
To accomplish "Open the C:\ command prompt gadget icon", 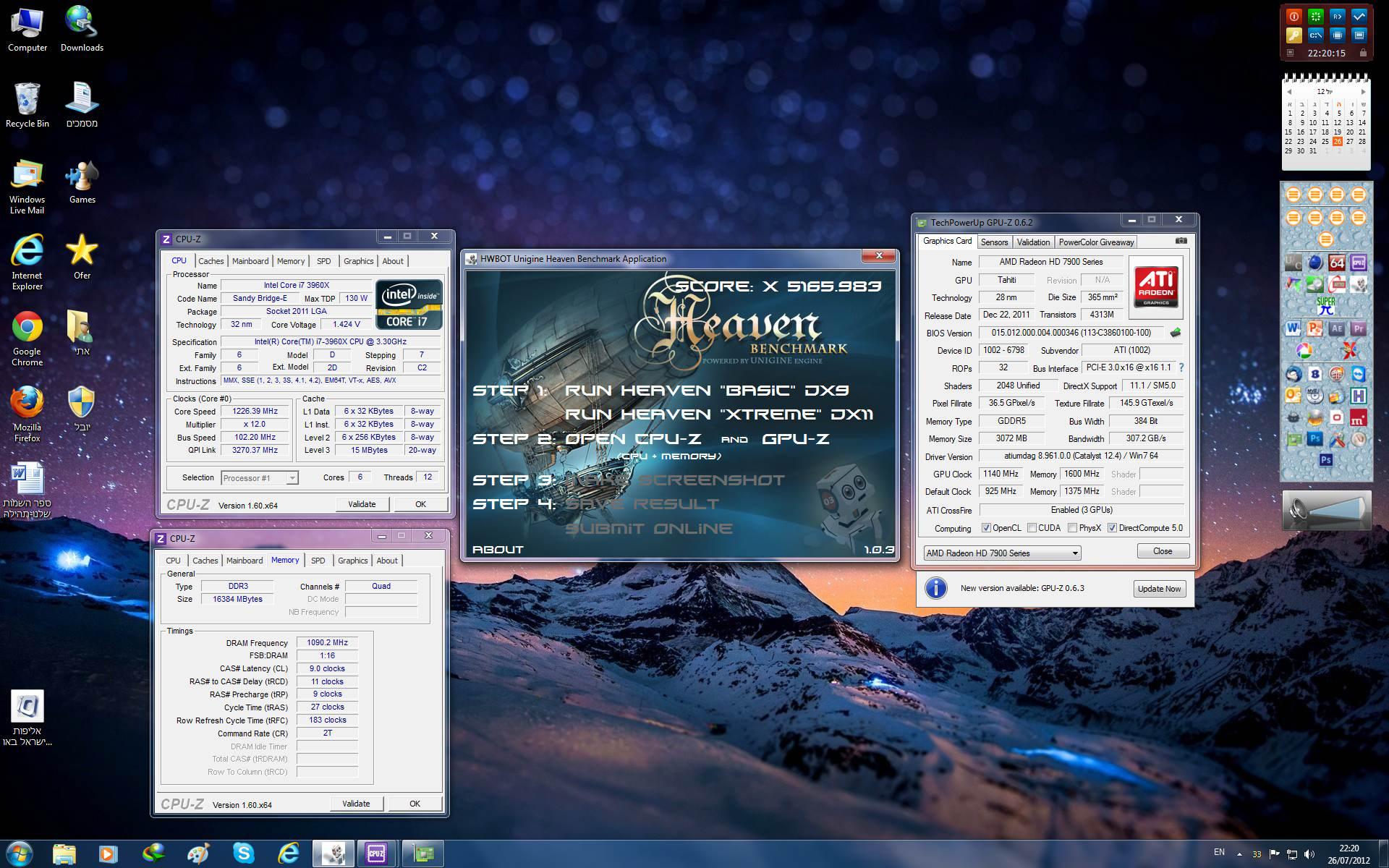I will coord(1316,35).
